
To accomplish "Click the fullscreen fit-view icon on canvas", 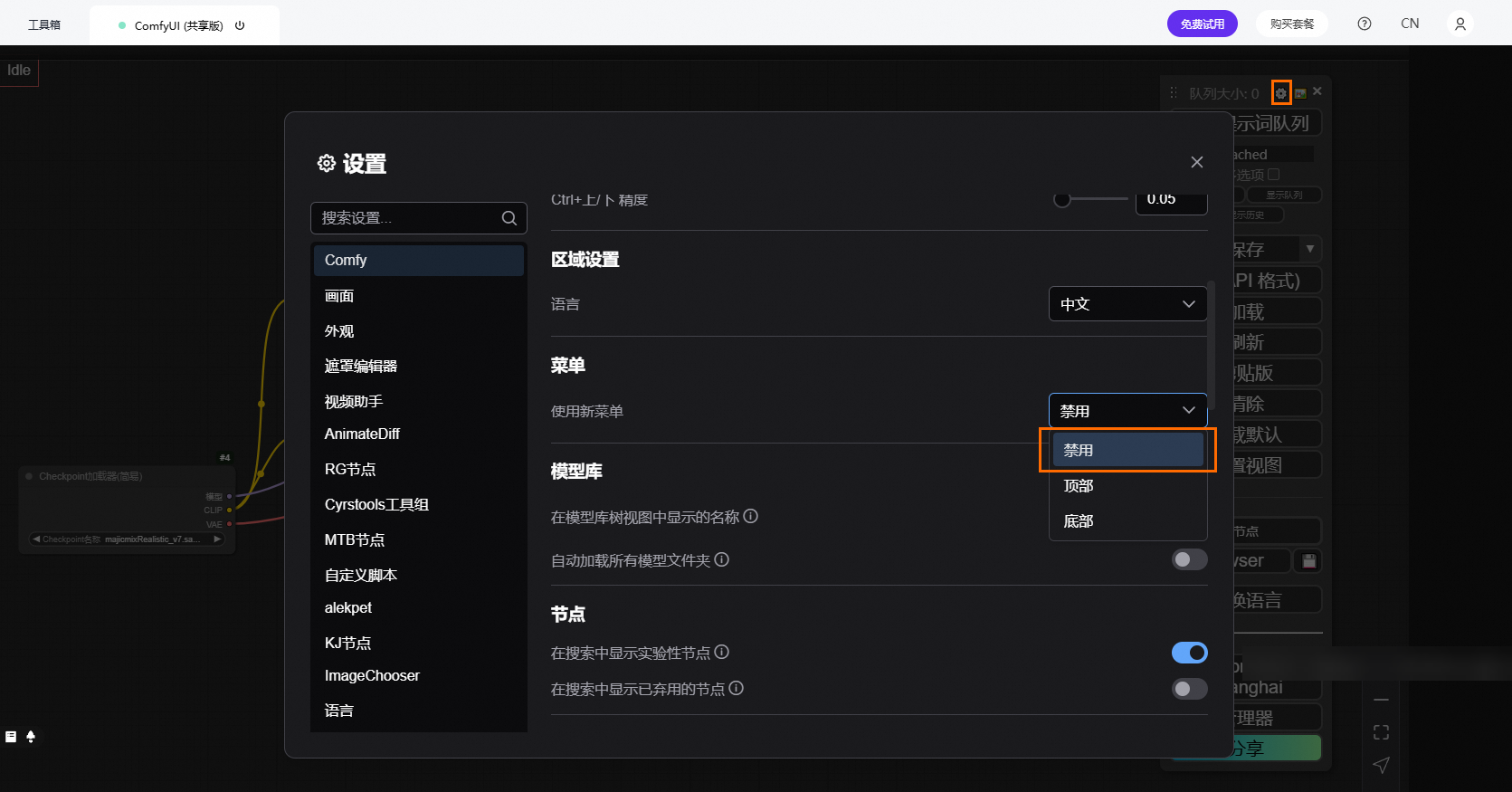I will coord(1381,732).
